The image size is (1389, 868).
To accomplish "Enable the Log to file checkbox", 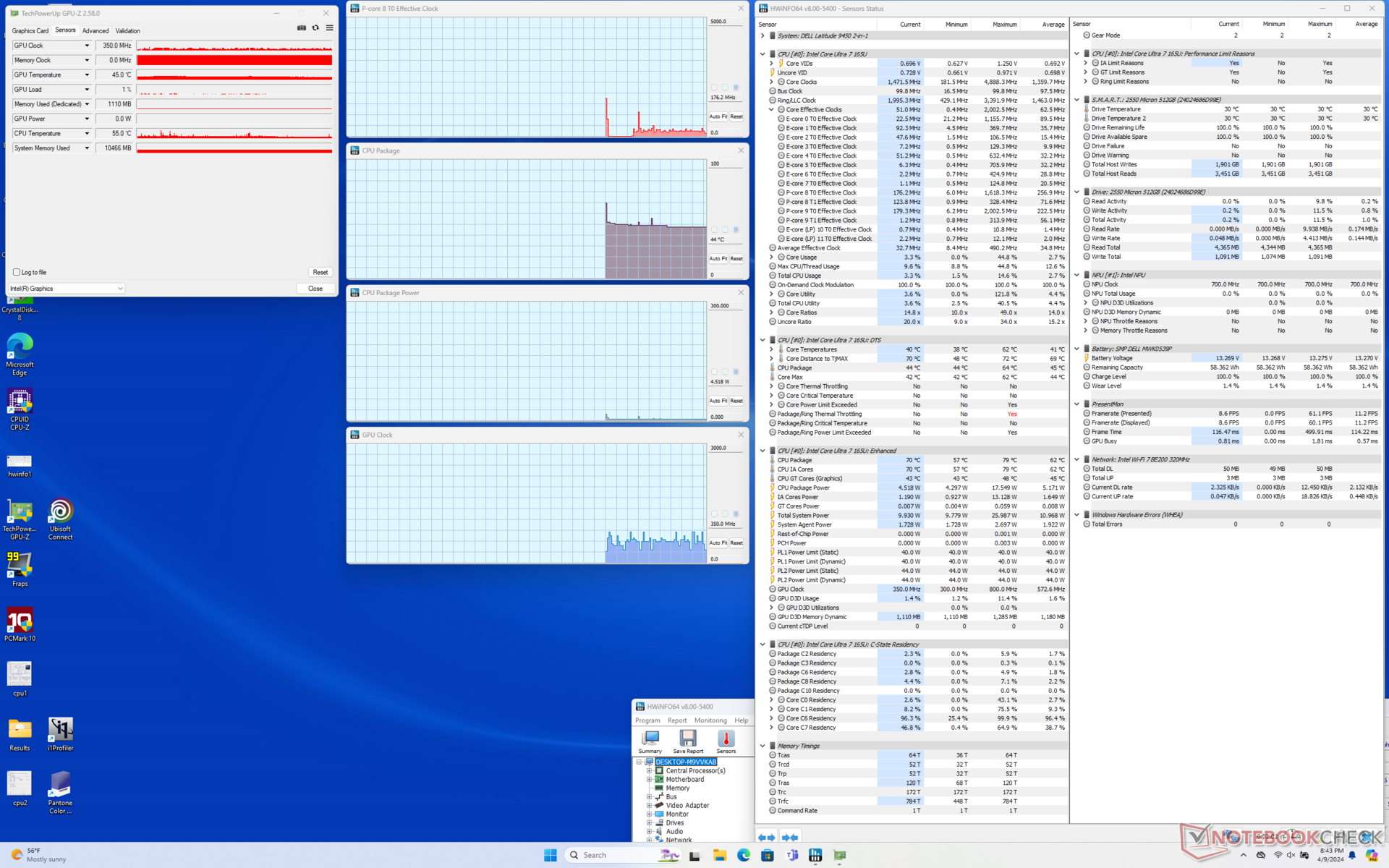I will coord(17,272).
